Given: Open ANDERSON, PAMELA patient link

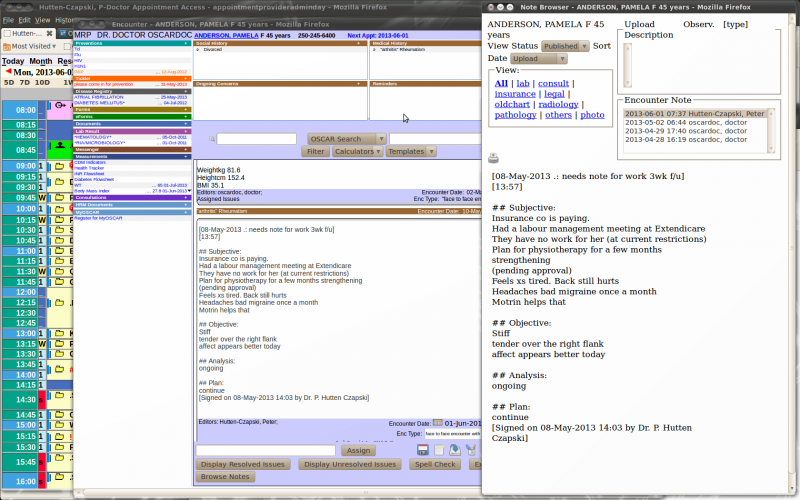Looking at the screenshot, I should 226,36.
